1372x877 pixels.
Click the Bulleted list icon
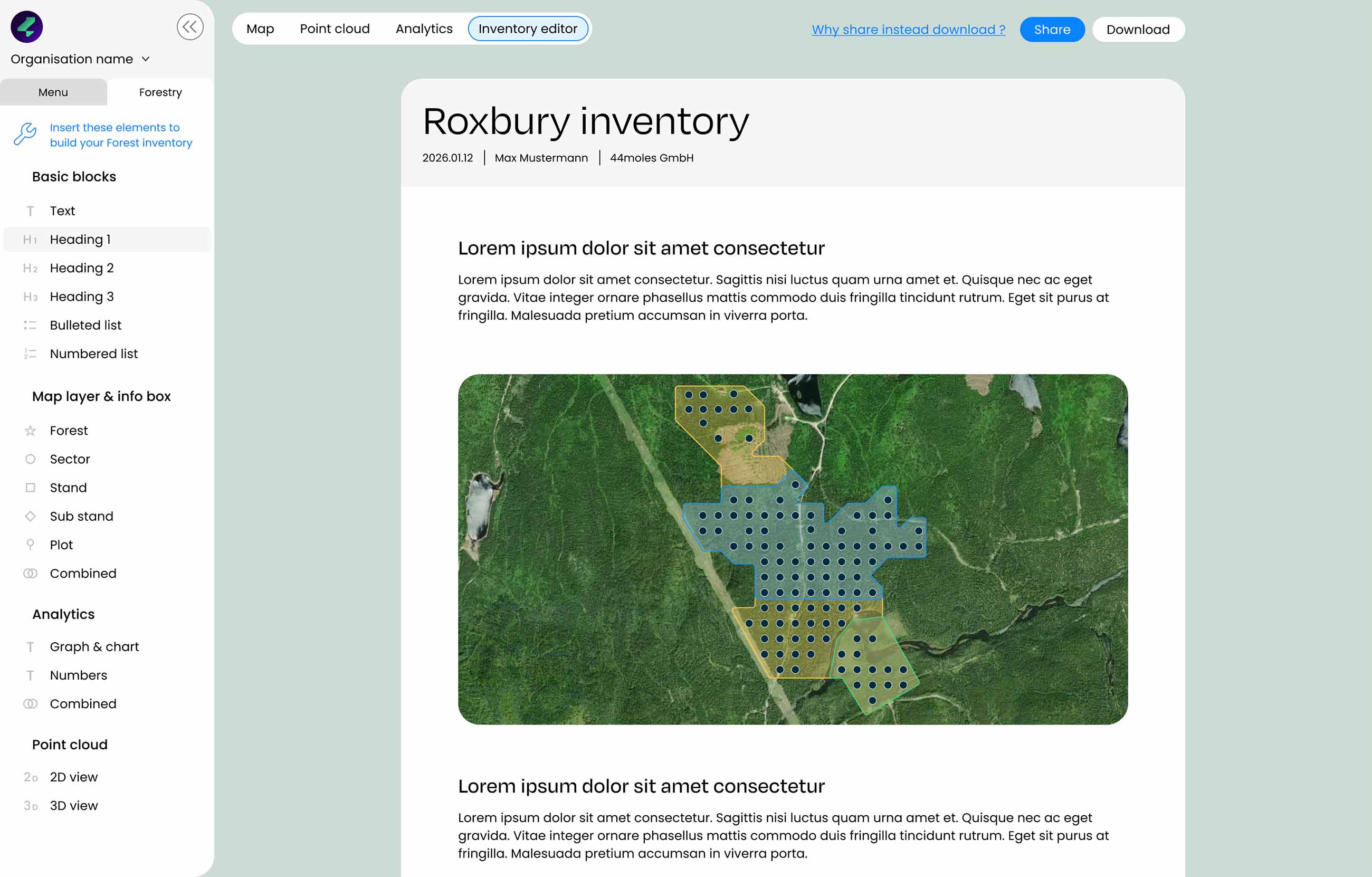pos(30,326)
